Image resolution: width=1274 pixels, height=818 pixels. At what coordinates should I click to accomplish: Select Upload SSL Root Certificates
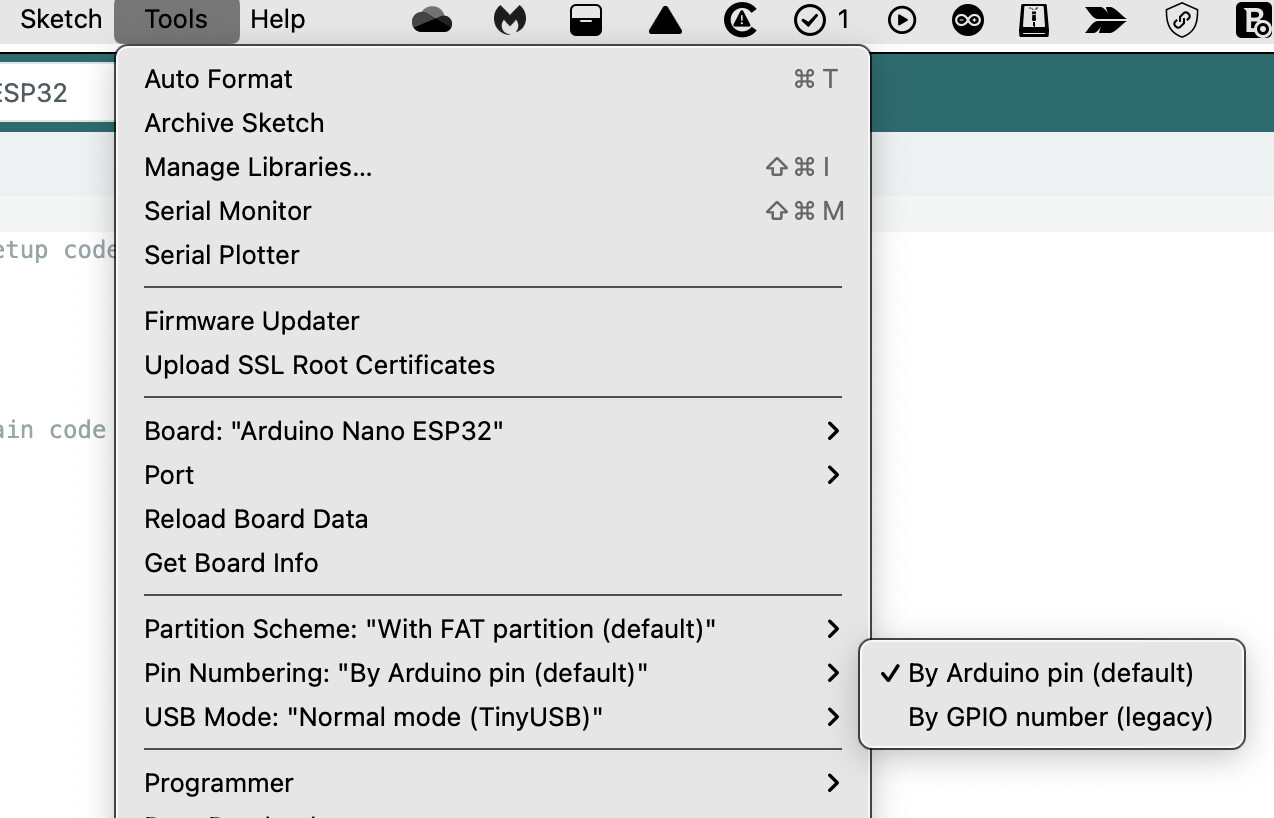pyautogui.click(x=319, y=365)
